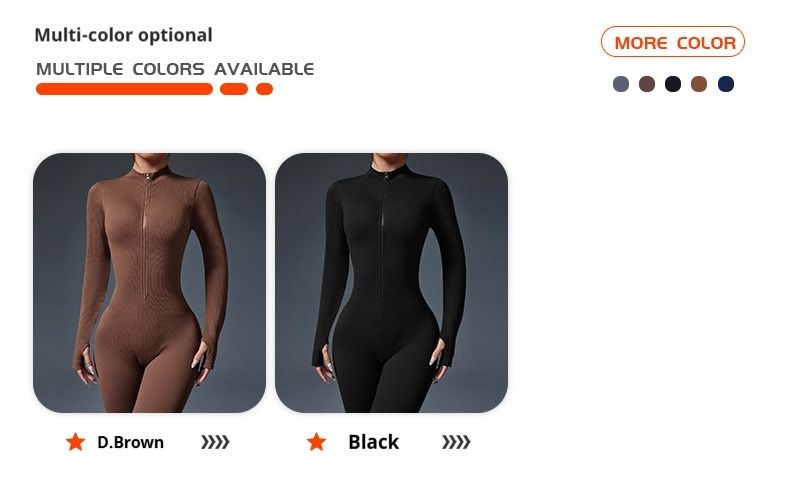Click the orange star beside D.Brown
The height and width of the screenshot is (486, 790).
[x=76, y=442]
